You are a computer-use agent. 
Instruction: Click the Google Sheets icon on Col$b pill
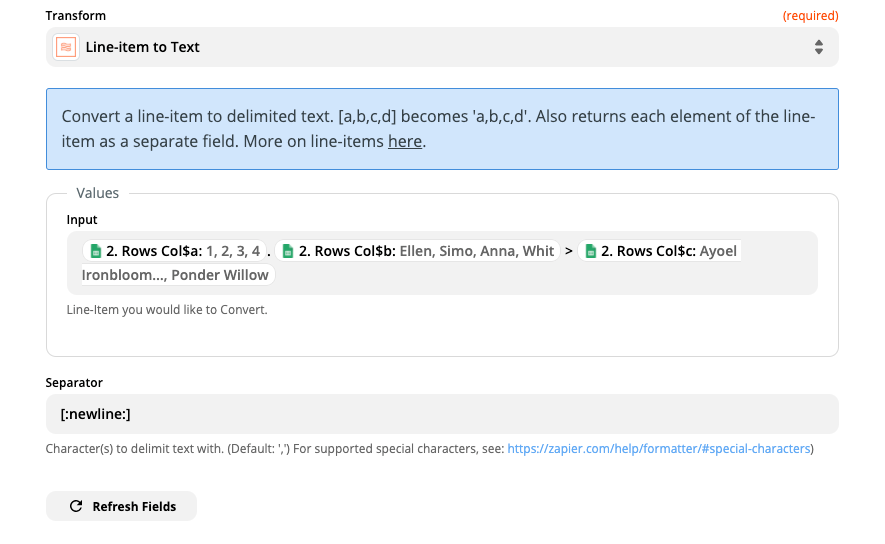coord(288,251)
